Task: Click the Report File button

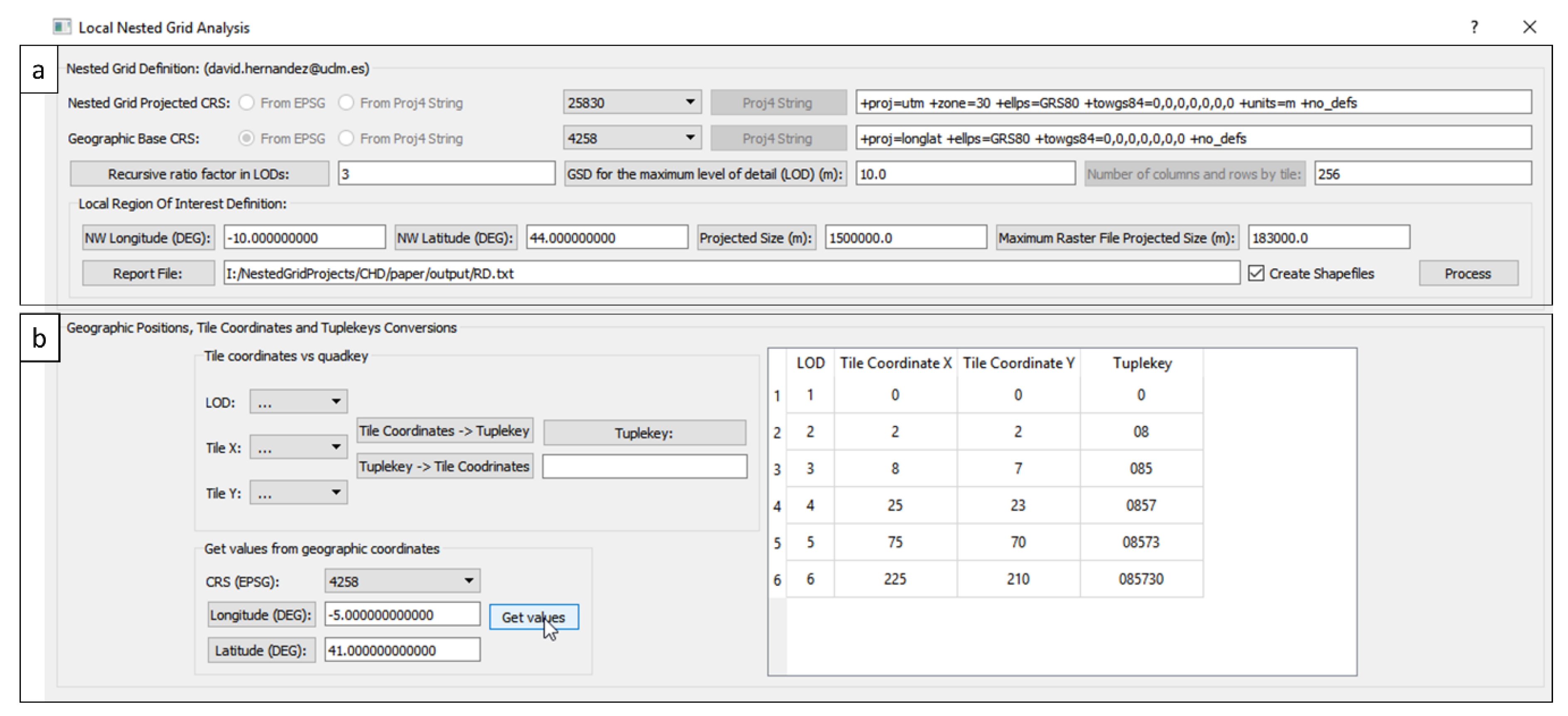Action: point(148,273)
